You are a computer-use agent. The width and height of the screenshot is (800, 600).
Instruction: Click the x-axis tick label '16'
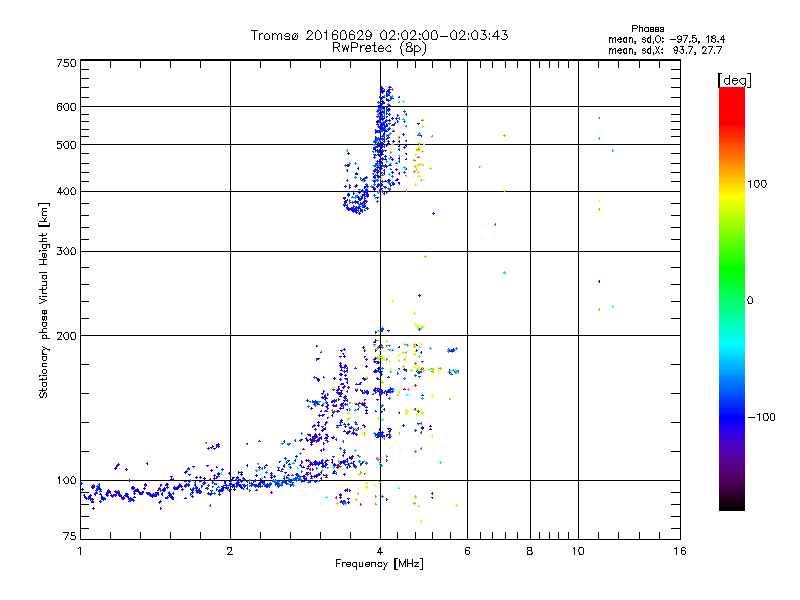click(680, 551)
